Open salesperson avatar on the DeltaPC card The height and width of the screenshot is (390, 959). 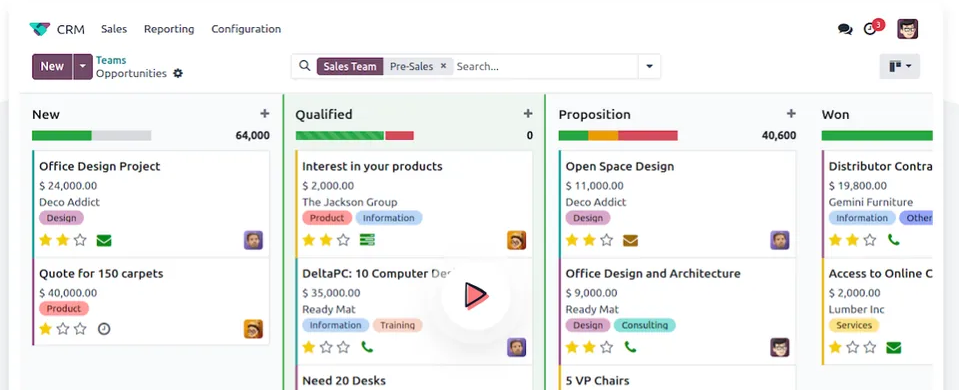click(x=516, y=347)
